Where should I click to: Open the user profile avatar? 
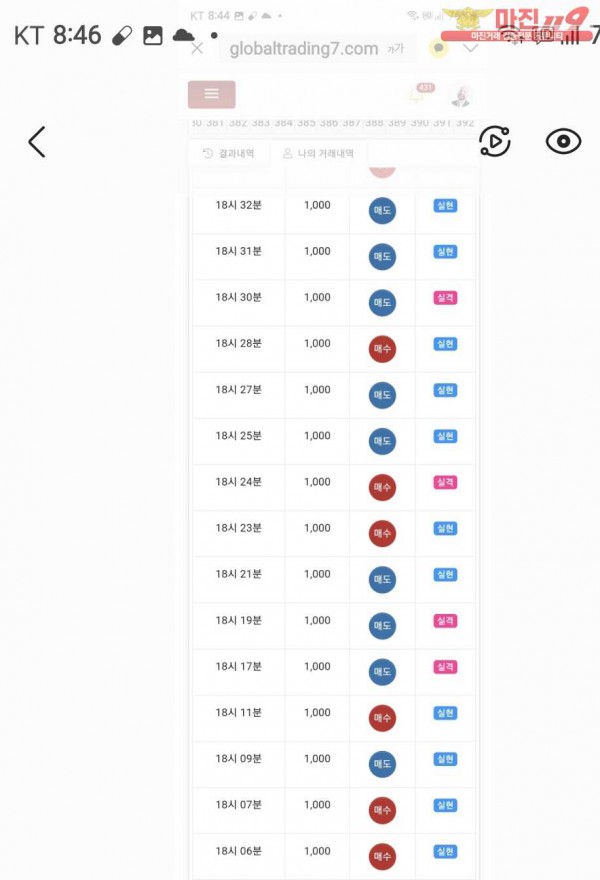pos(461,95)
